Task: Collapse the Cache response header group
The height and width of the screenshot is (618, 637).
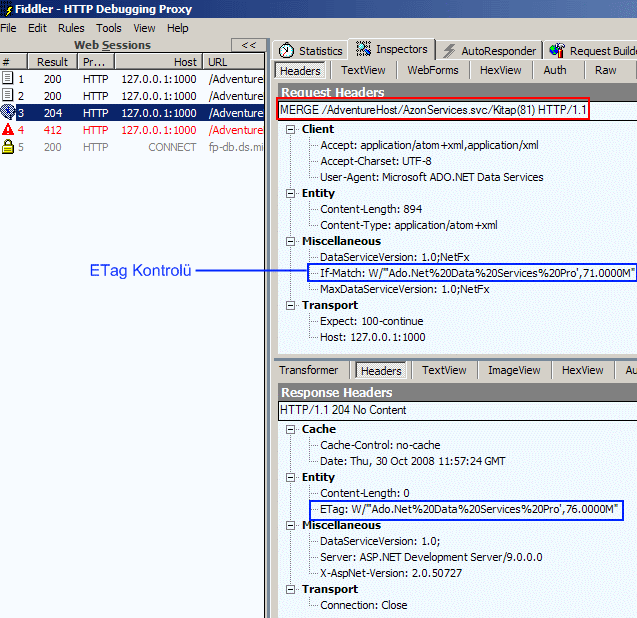Action: (291, 429)
